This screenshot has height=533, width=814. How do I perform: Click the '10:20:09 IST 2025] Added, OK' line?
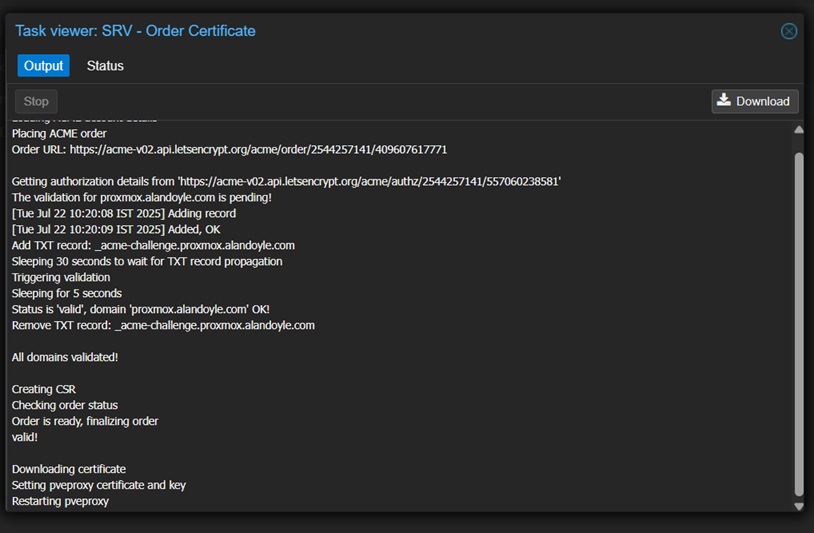pos(116,229)
